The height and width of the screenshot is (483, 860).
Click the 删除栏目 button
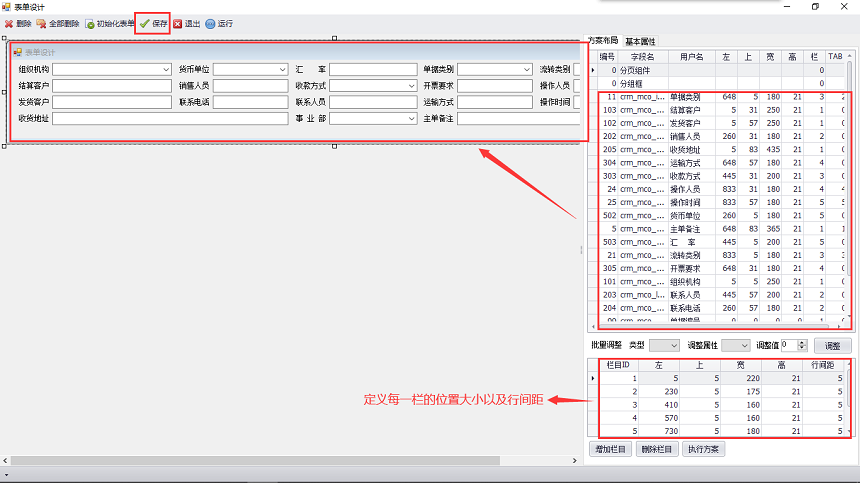657,449
